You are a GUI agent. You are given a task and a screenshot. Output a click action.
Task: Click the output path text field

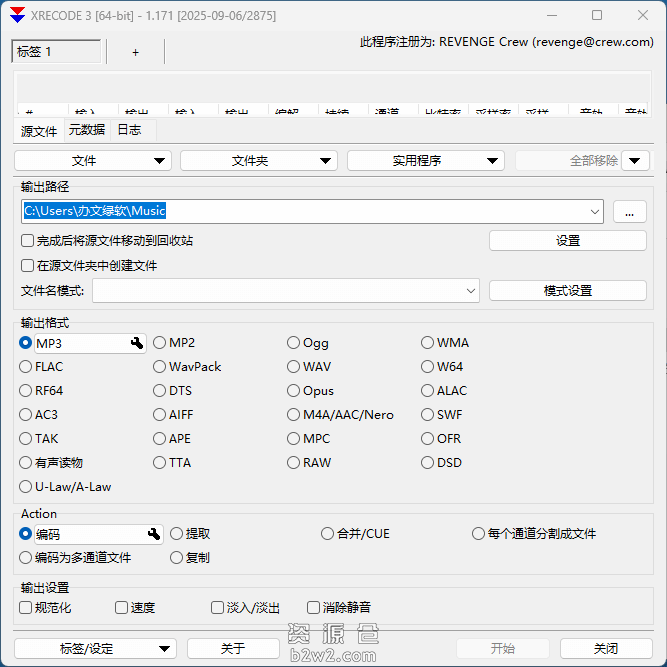point(300,211)
